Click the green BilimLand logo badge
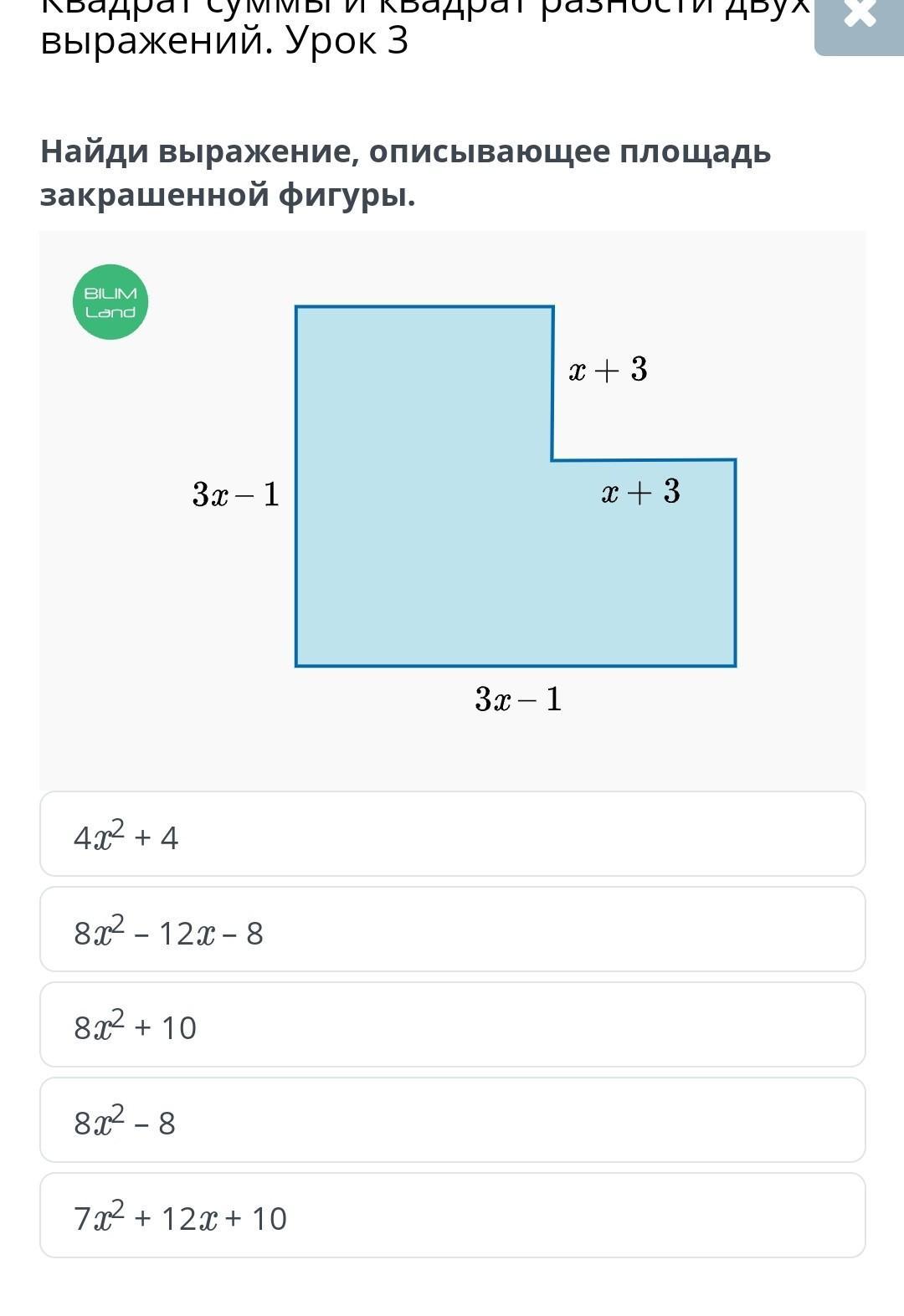This screenshot has width=904, height=1316. [x=110, y=302]
